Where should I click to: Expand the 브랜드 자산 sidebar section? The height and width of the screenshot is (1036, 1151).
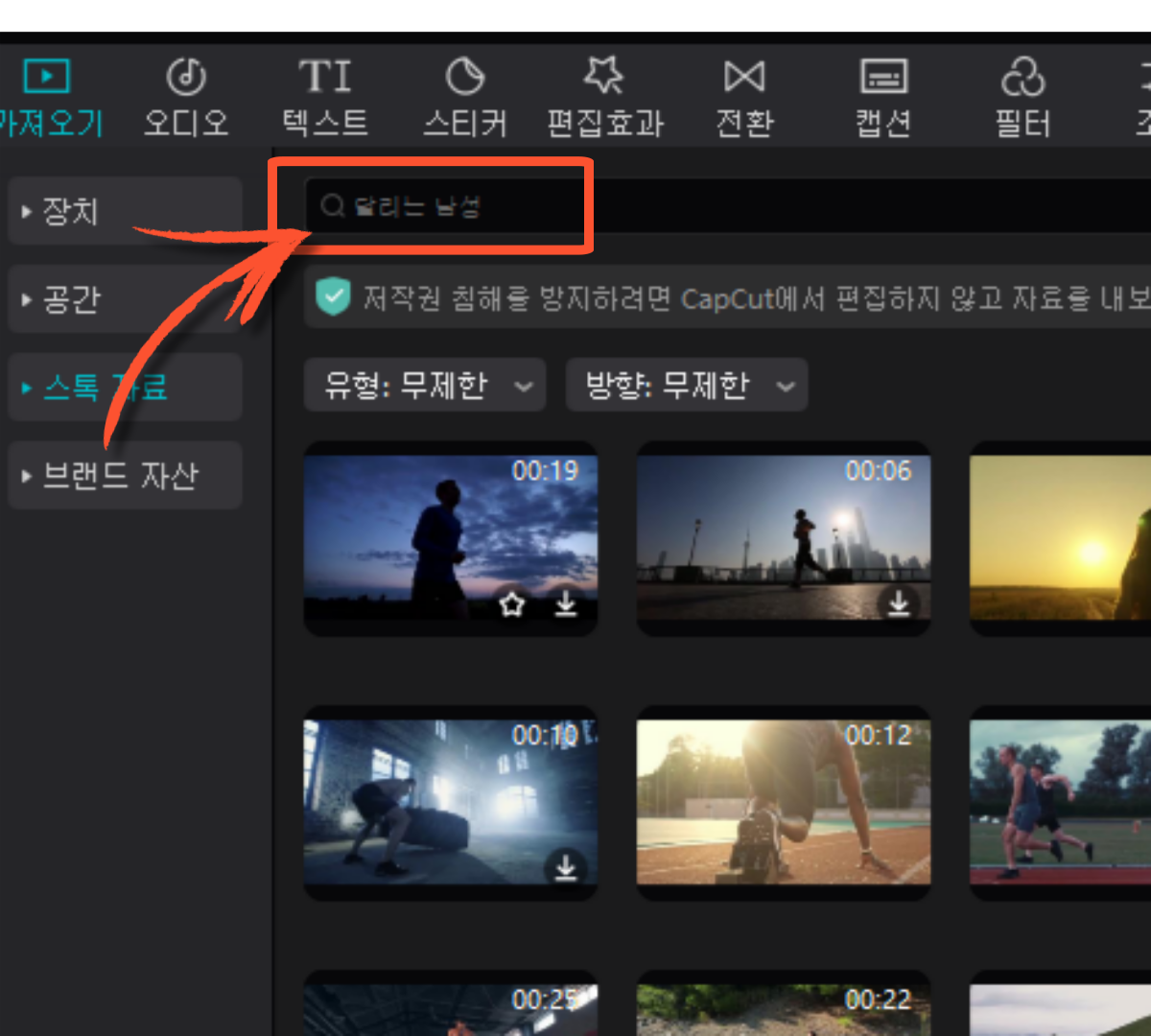[125, 475]
